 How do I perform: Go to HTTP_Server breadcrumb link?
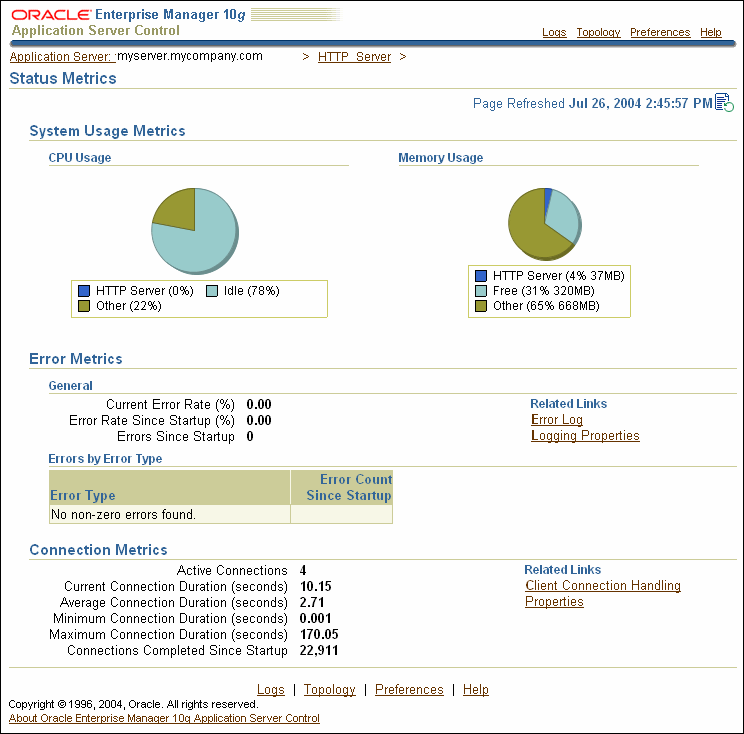click(354, 56)
